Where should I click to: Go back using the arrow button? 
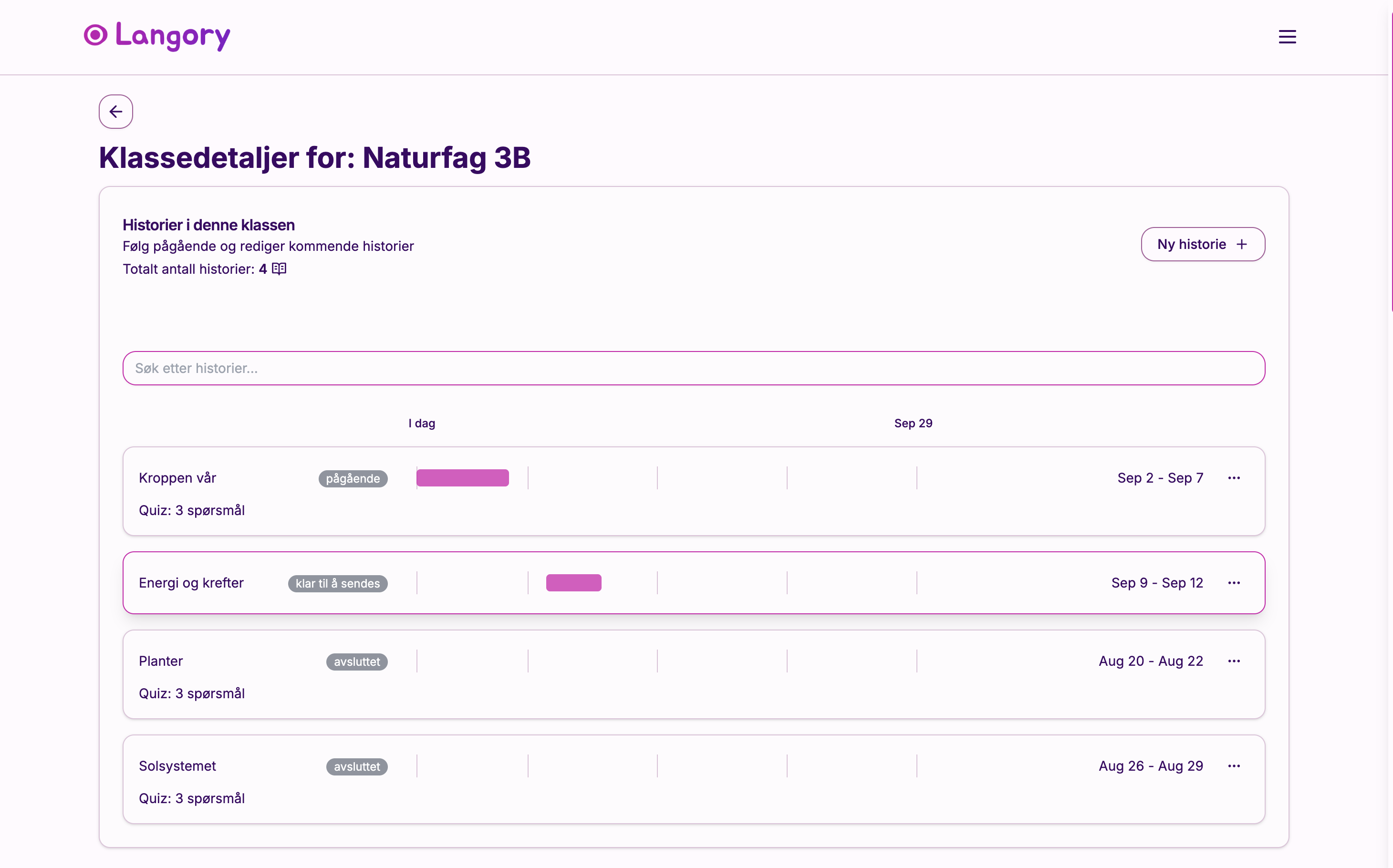116,112
